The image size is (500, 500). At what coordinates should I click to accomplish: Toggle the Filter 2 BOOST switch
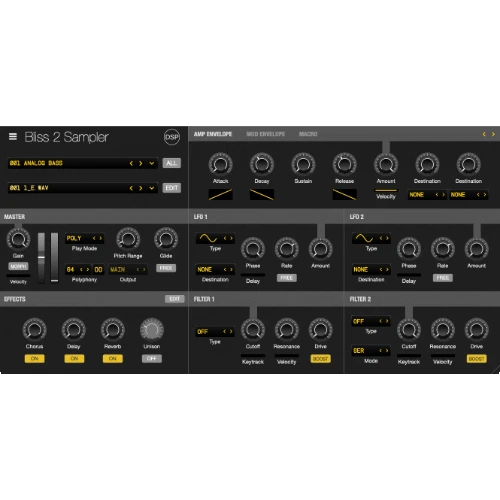pyautogui.click(x=476, y=359)
